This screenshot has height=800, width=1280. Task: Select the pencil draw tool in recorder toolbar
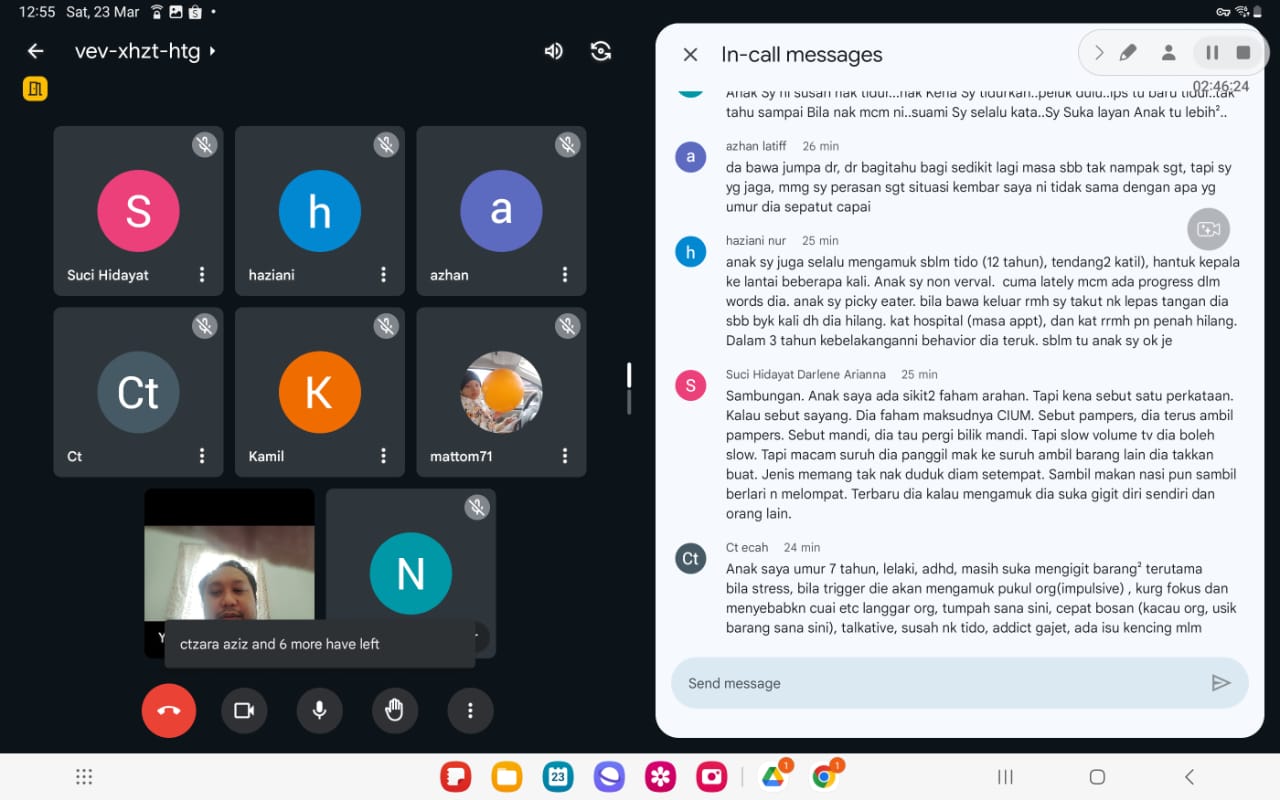point(1128,53)
